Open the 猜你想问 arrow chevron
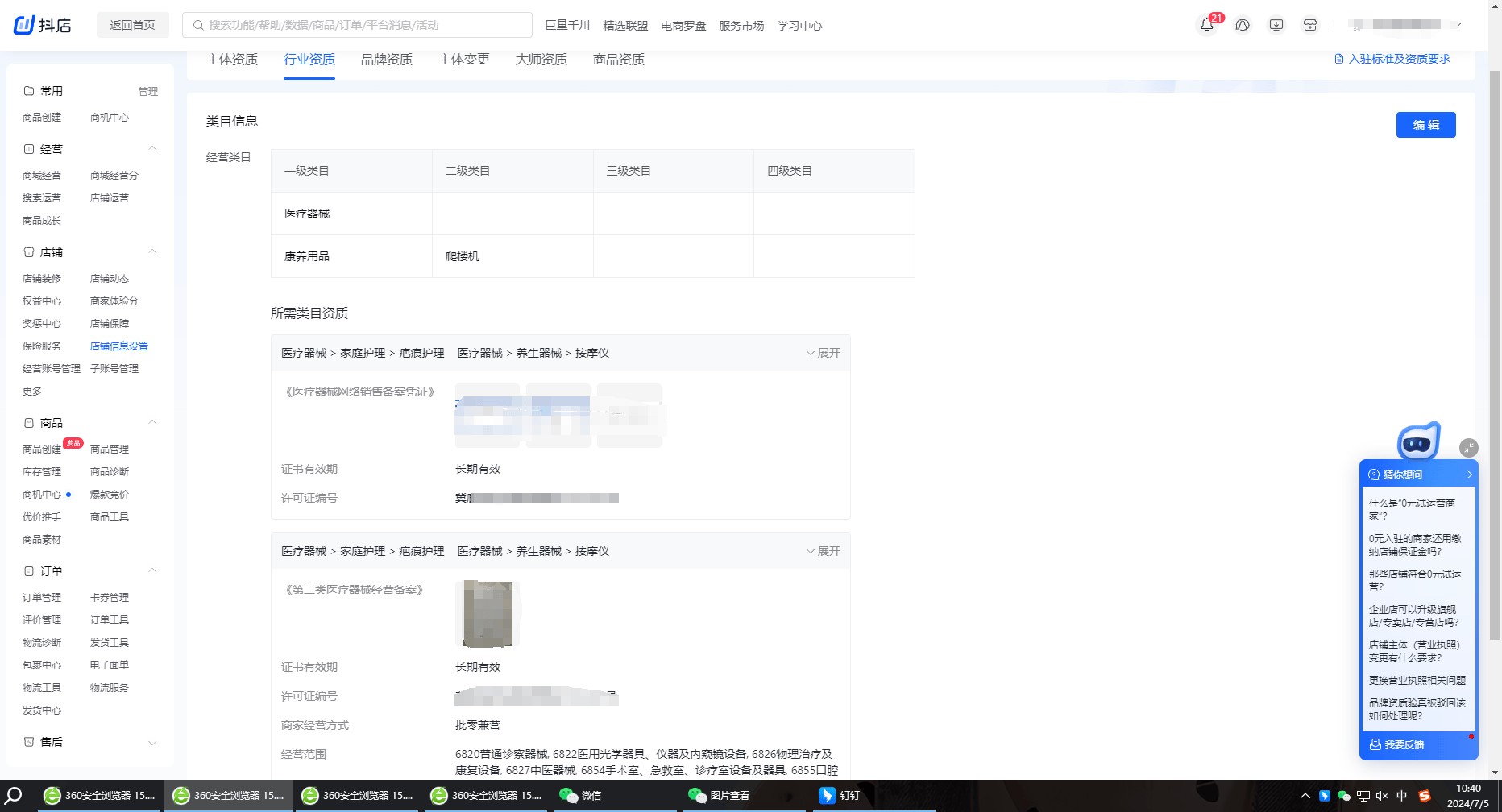This screenshot has height=812, width=1502. [x=1470, y=474]
